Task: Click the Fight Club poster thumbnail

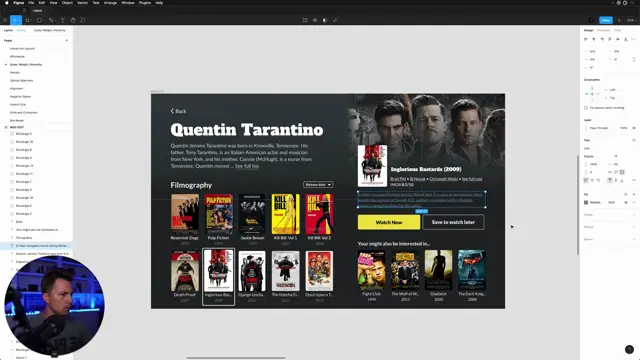Action: click(x=371, y=270)
